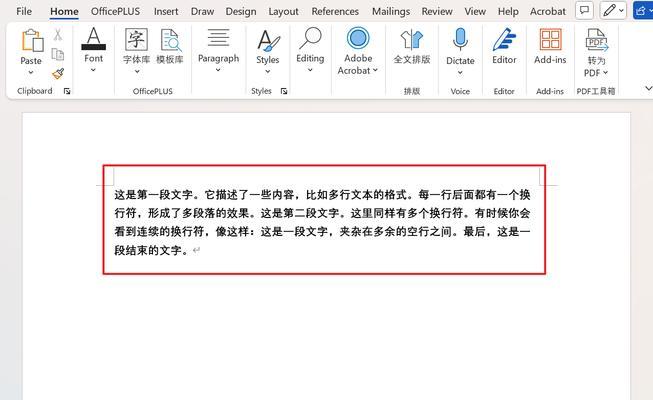Screen dimensions: 653x400
Task: Expand the Styles dropdown arrow
Action: click(268, 72)
